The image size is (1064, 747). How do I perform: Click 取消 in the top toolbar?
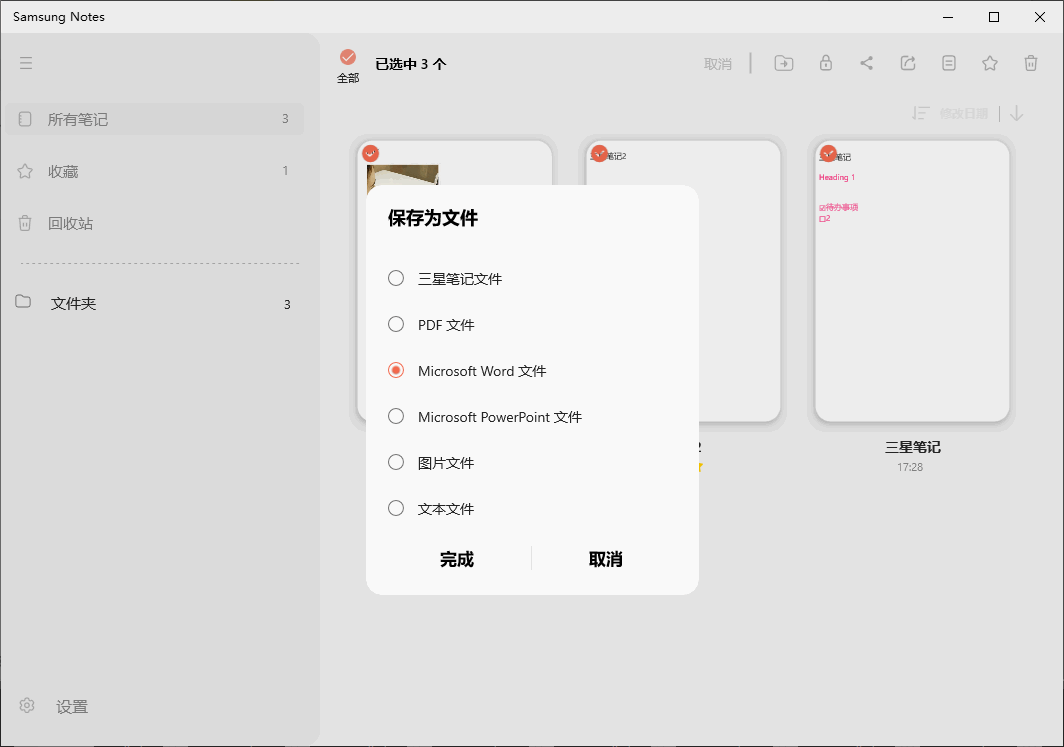(718, 64)
